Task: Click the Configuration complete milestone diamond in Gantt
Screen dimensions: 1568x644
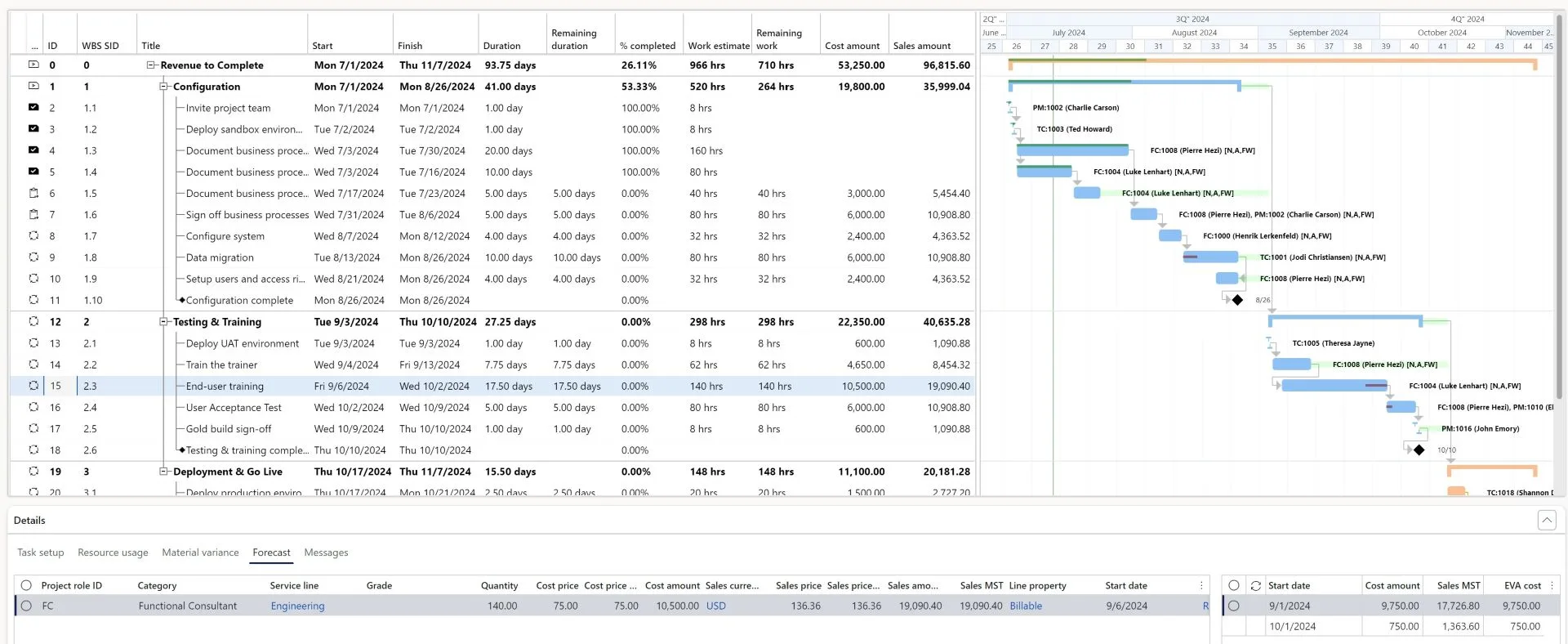Action: coord(1237,300)
